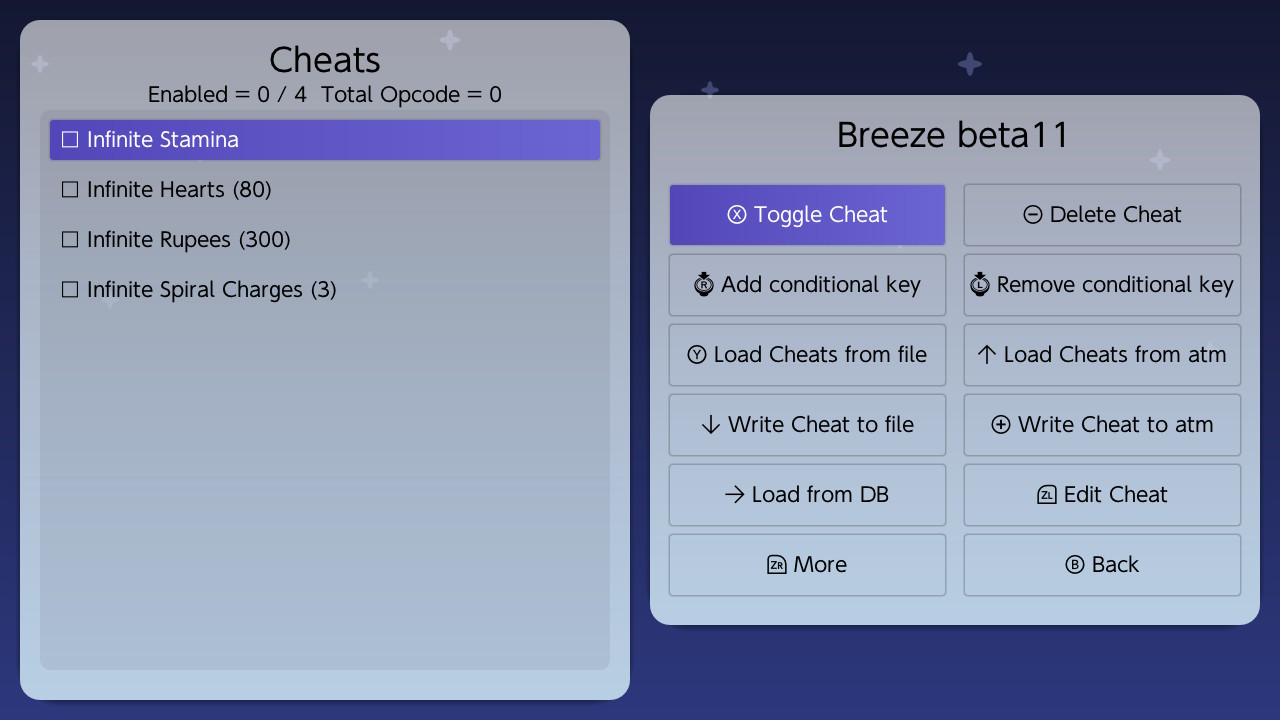Click the L stick icon beside Remove conditional key
Image resolution: width=1280 pixels, height=720 pixels.
tap(980, 284)
